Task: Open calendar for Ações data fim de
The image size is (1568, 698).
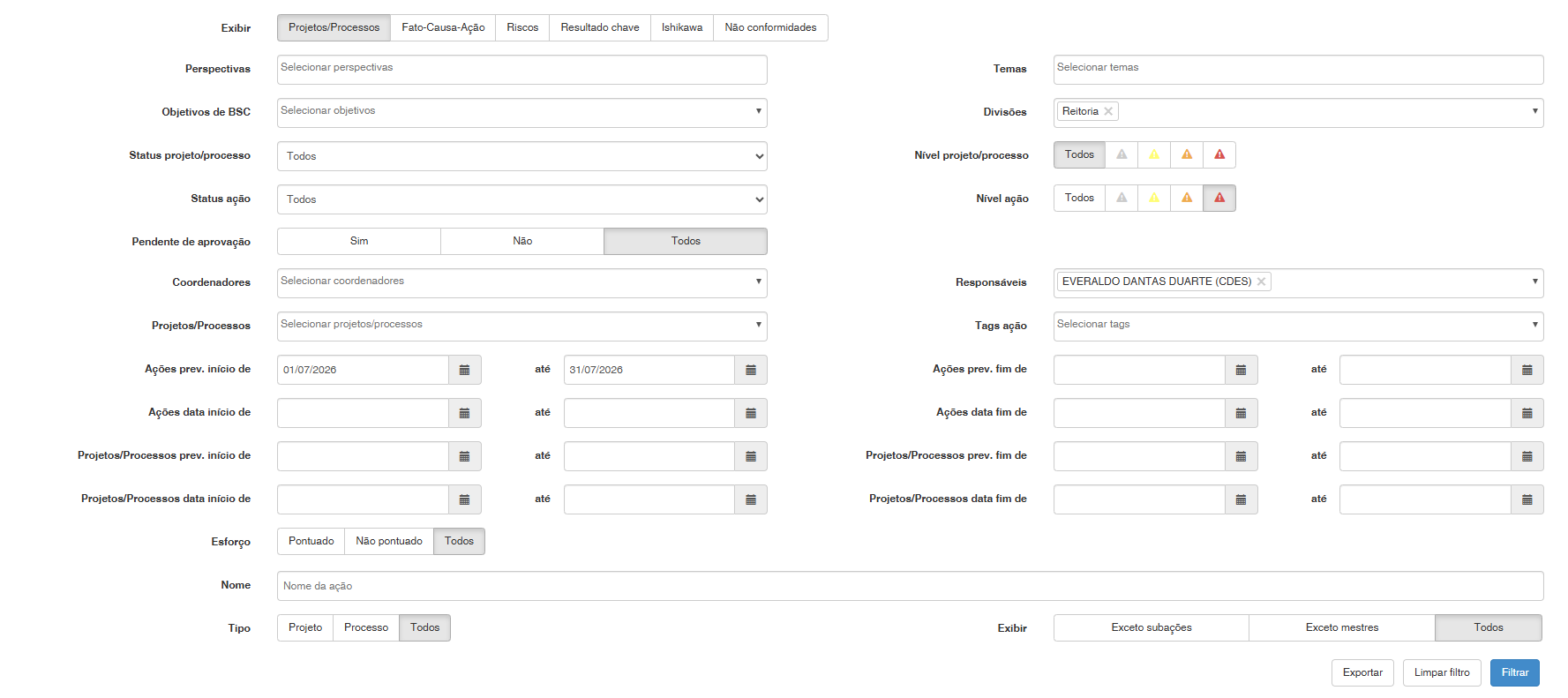Action: point(1242,413)
